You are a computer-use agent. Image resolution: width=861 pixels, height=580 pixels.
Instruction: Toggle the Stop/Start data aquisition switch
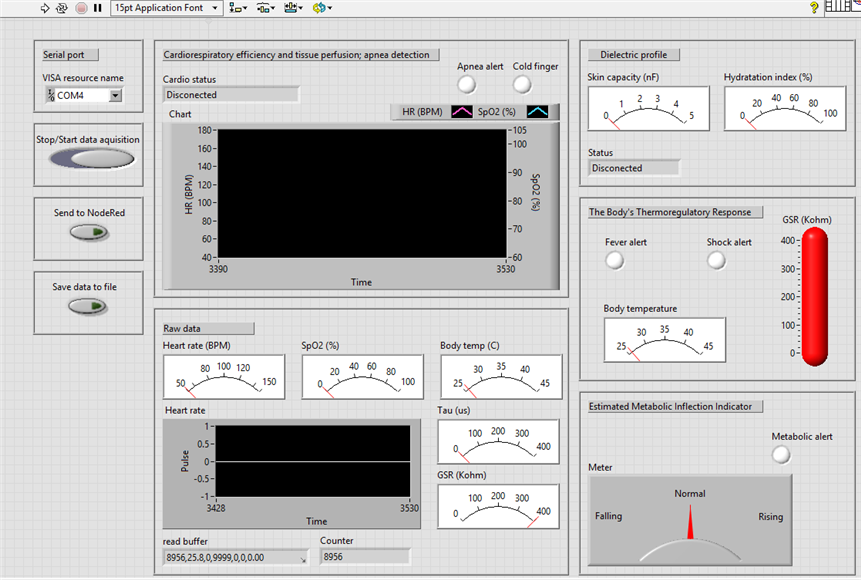(92, 159)
